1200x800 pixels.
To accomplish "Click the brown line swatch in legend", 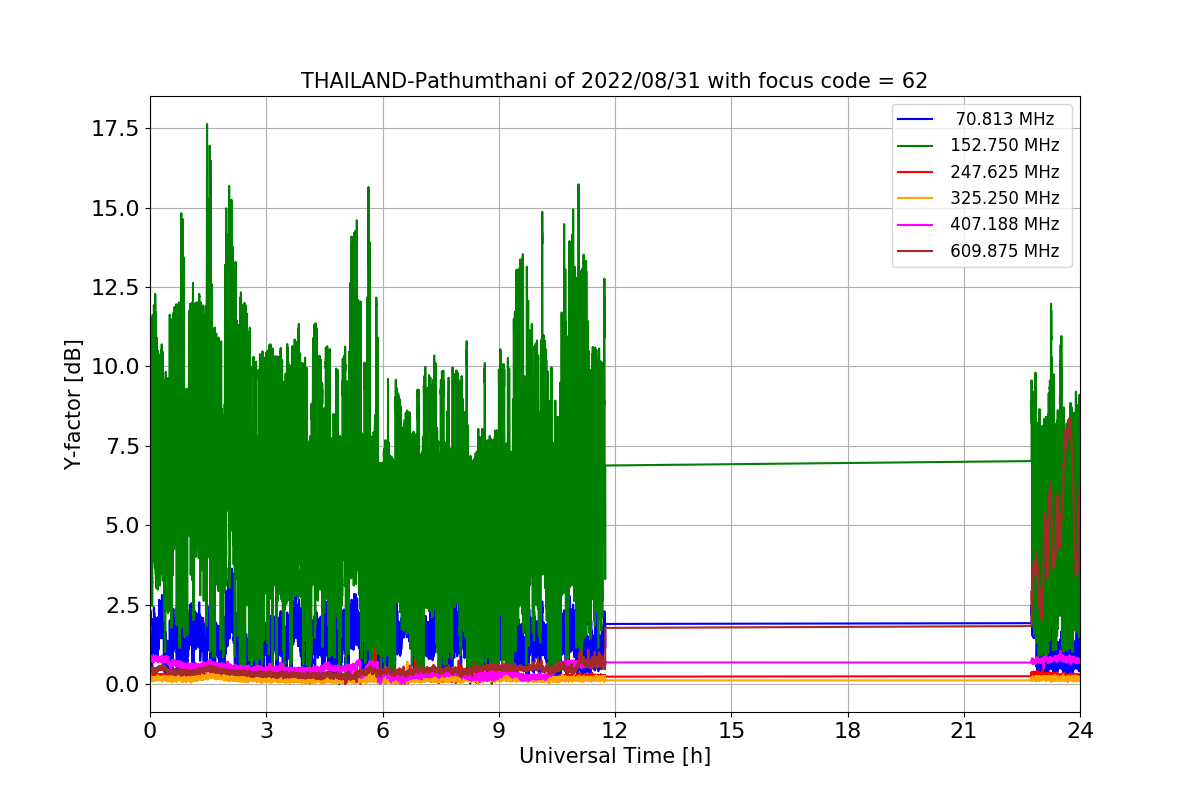I will (915, 251).
